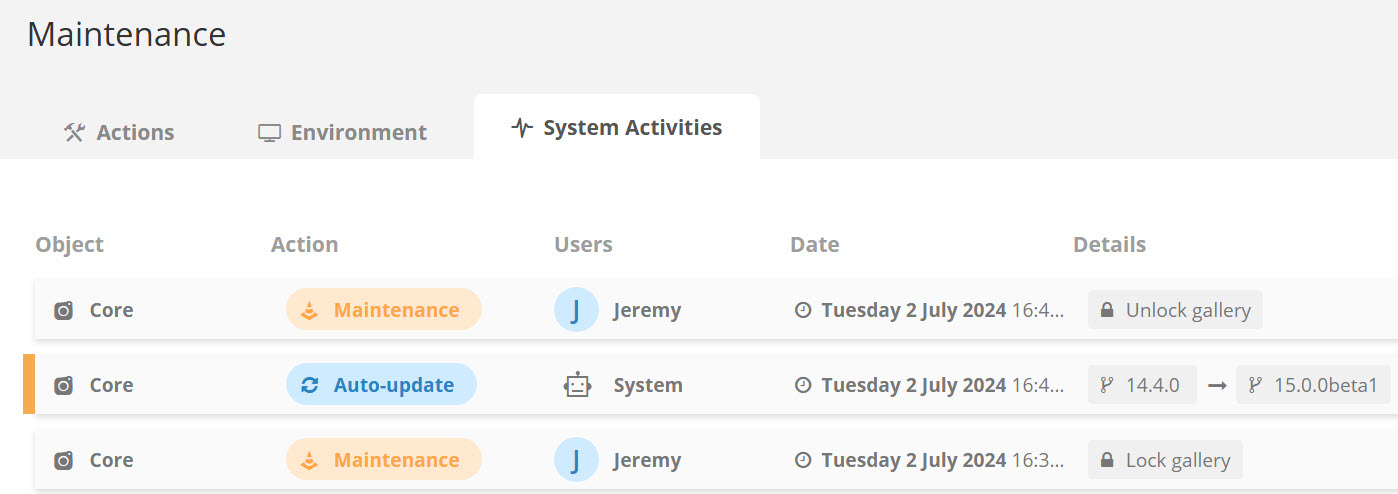Click the branch icon beside 14.4.0
This screenshot has height=494, width=1398.
(x=1106, y=385)
